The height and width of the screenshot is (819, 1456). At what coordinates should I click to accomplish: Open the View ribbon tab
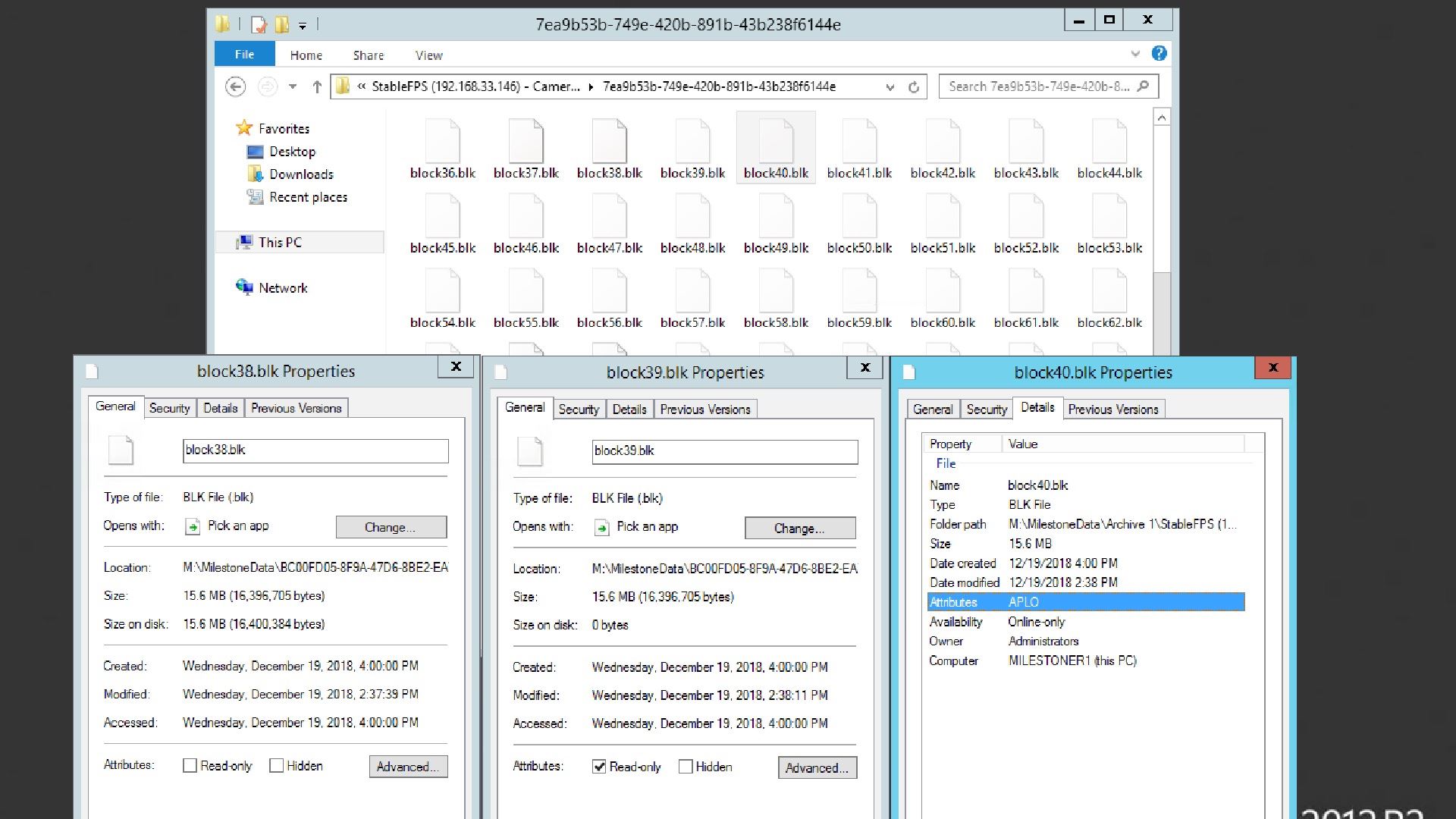428,55
